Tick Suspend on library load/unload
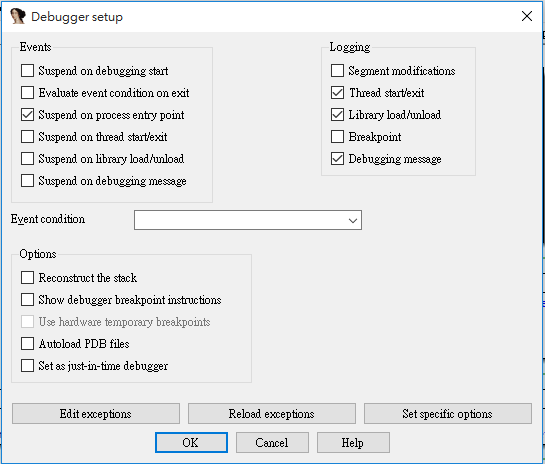Viewport: 545px width, 464px height. click(x=27, y=158)
